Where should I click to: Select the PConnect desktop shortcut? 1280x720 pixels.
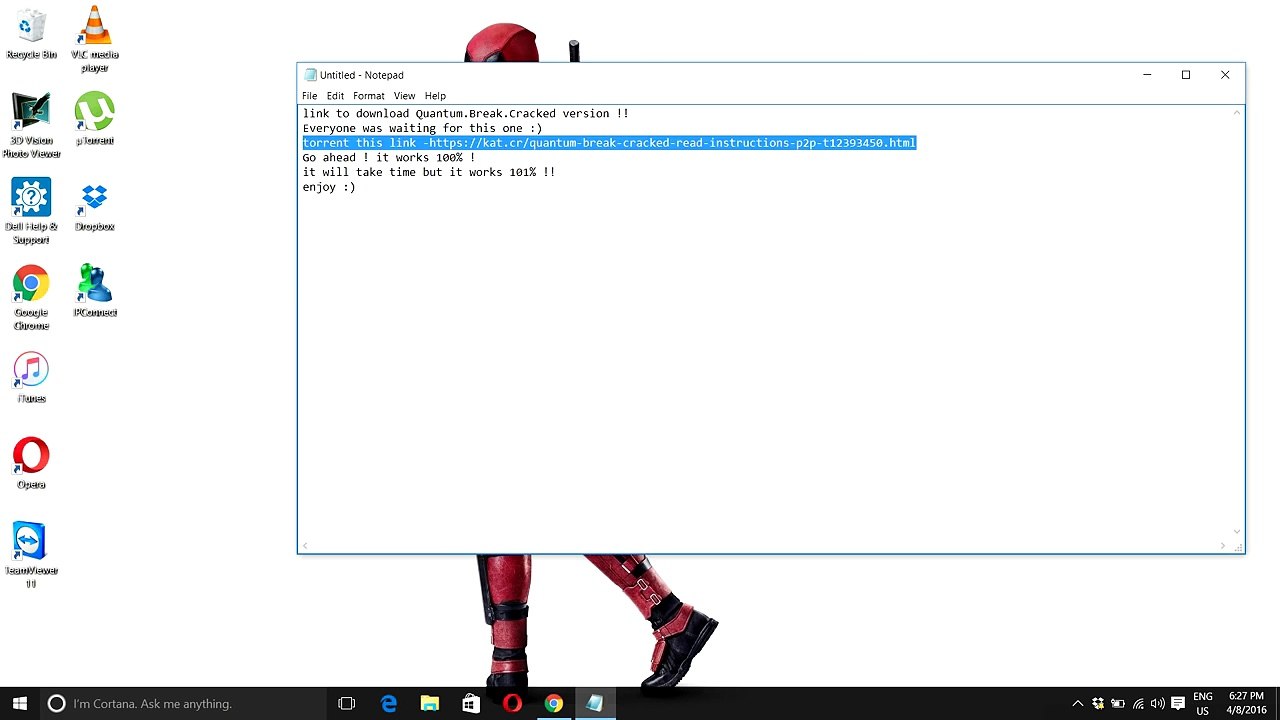[x=95, y=292]
